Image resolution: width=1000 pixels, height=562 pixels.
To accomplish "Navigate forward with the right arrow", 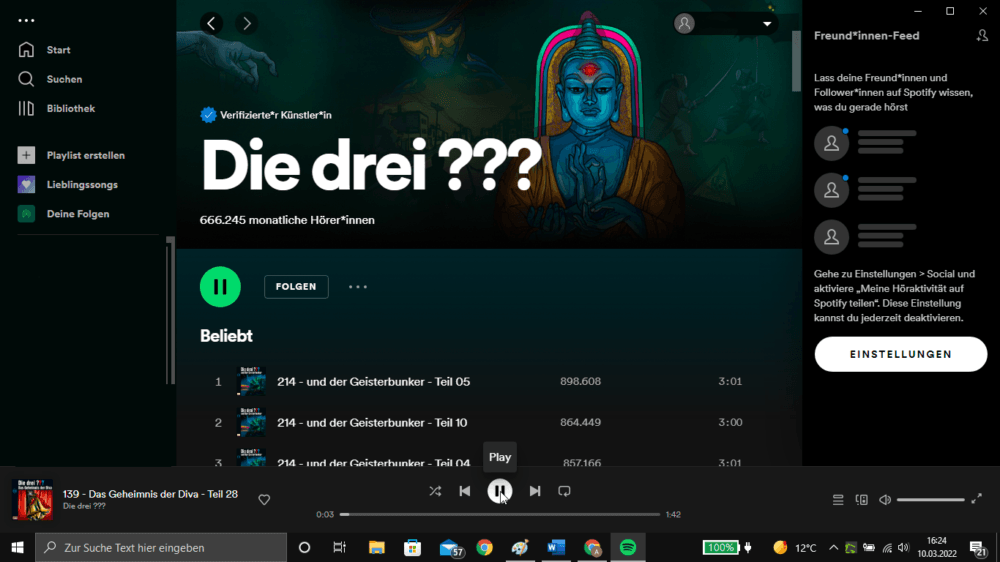I will click(247, 24).
